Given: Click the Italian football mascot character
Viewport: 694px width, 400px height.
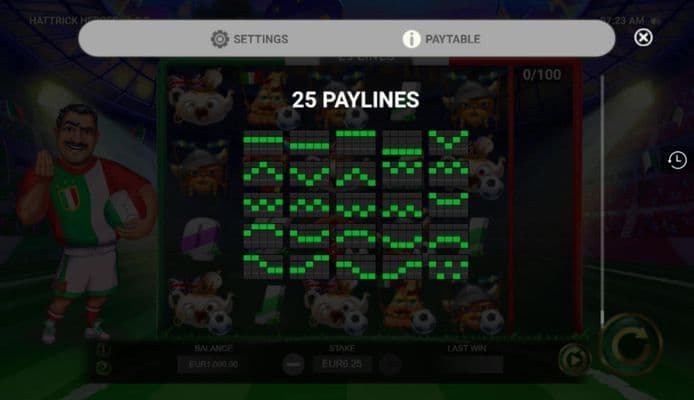Looking at the screenshot, I should [86, 223].
